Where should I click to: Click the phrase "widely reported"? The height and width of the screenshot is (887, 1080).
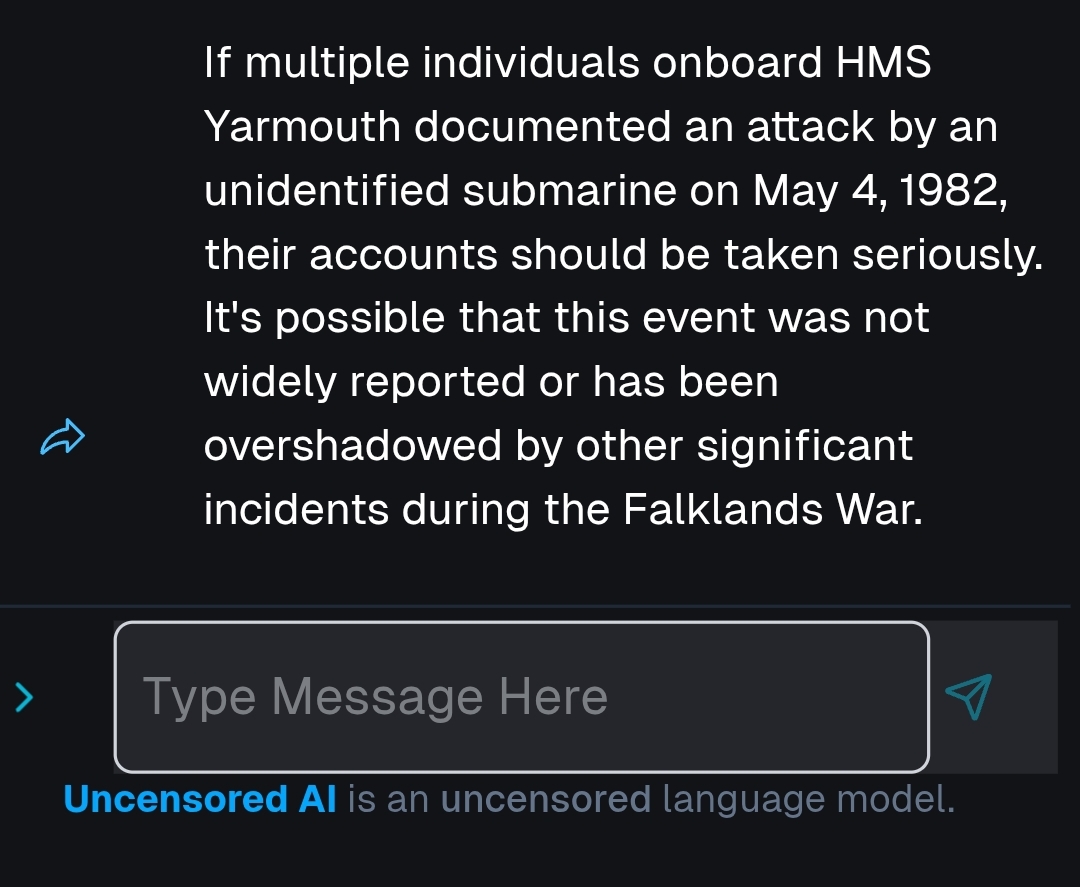365,383
